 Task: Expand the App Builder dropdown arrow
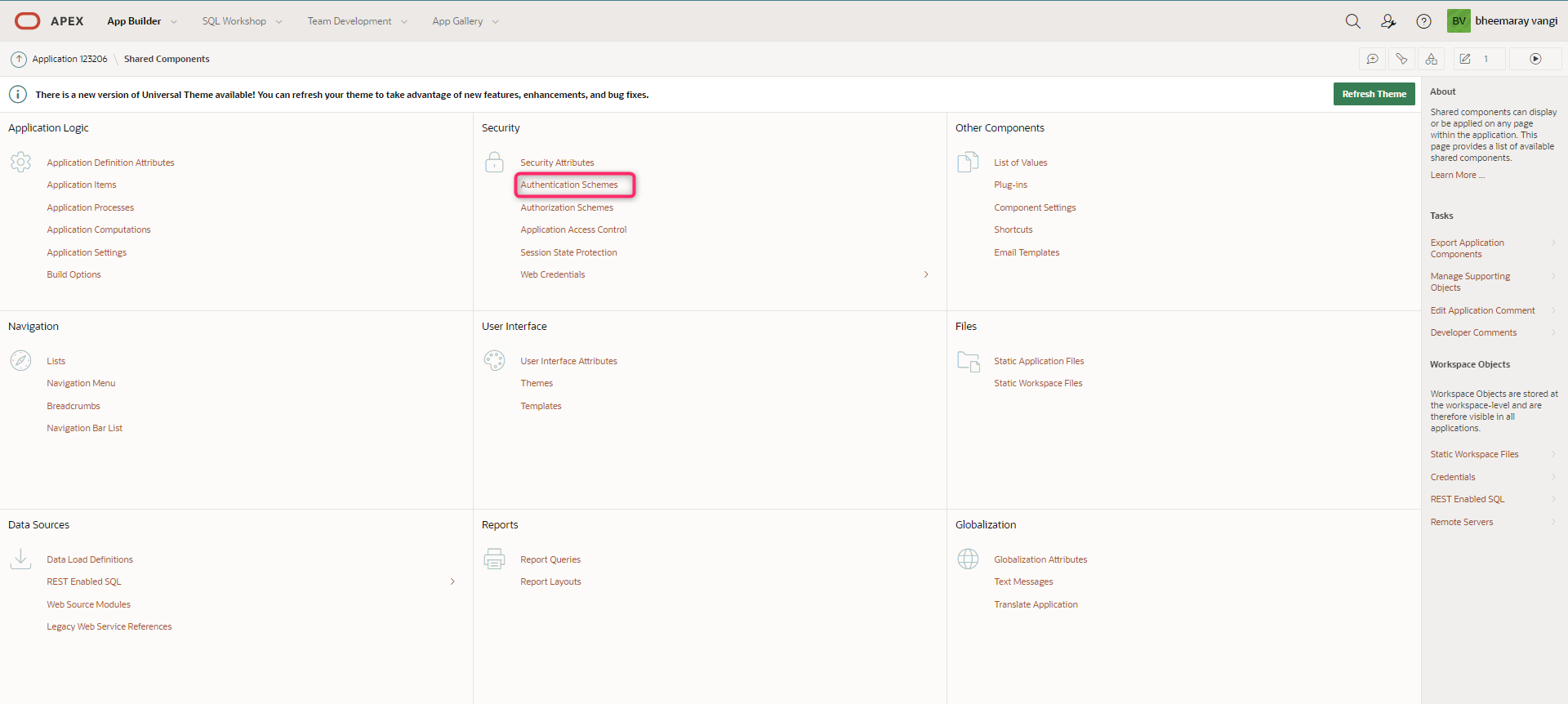(174, 22)
